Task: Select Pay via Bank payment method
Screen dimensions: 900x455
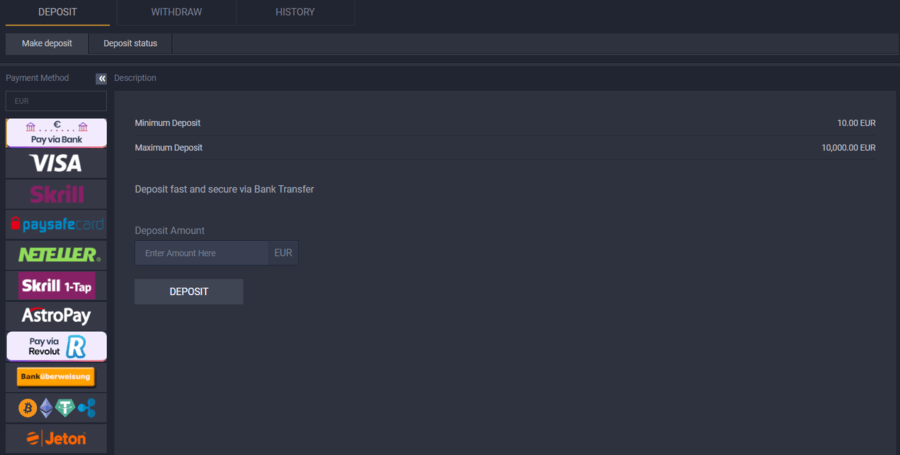Action: point(56,132)
